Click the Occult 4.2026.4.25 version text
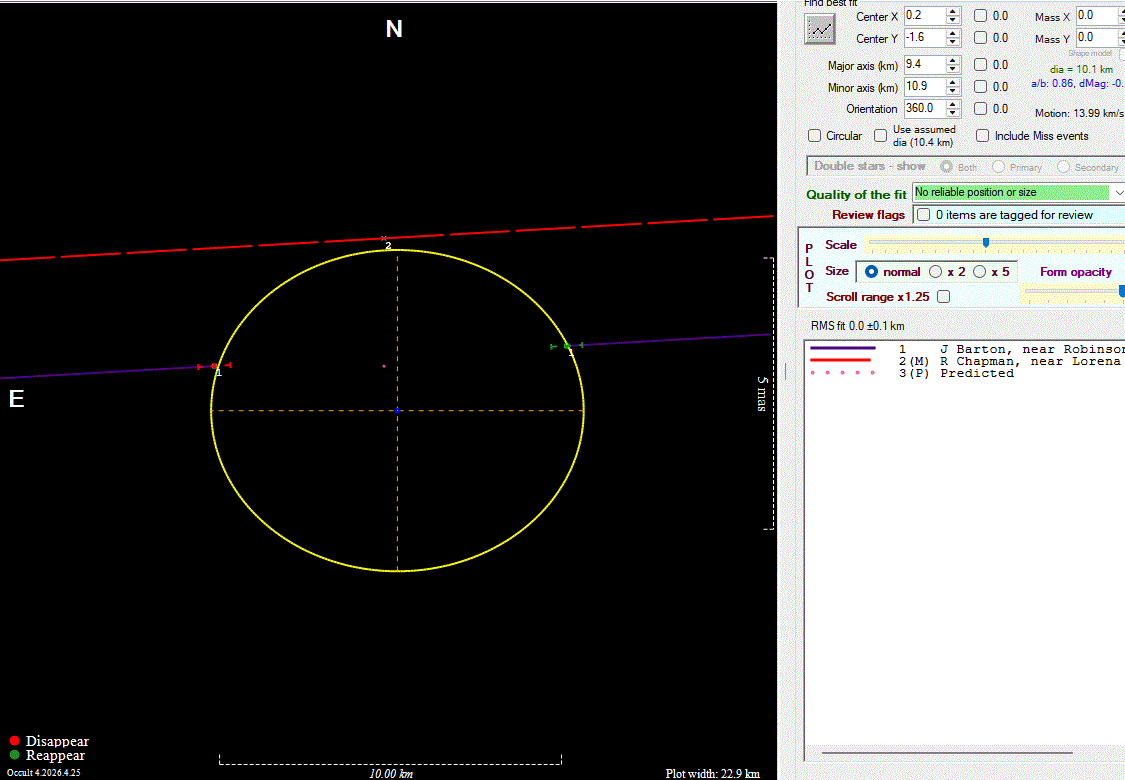1125x780 pixels. point(43,773)
